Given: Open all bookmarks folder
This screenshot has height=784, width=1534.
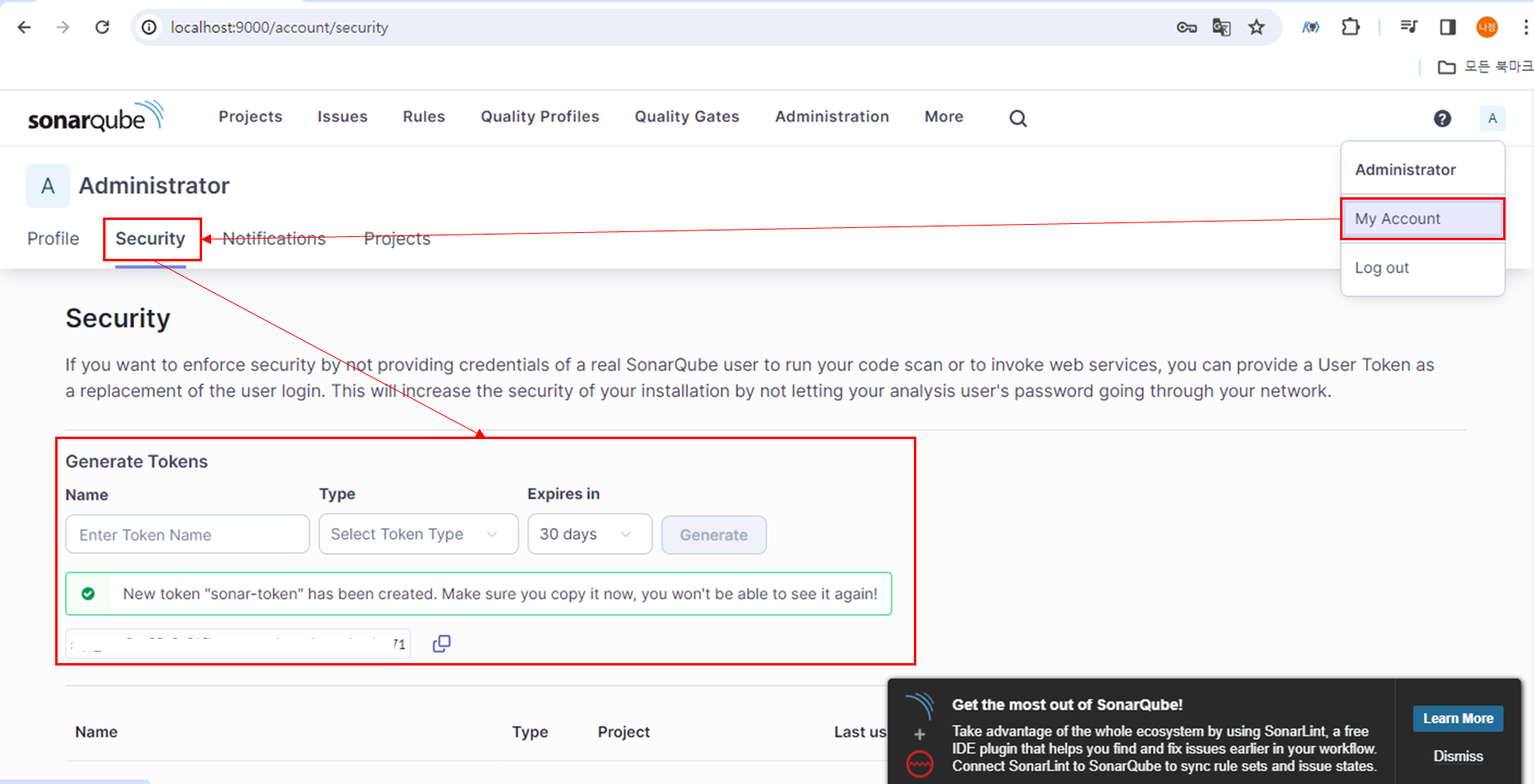Looking at the screenshot, I should pos(1485,67).
